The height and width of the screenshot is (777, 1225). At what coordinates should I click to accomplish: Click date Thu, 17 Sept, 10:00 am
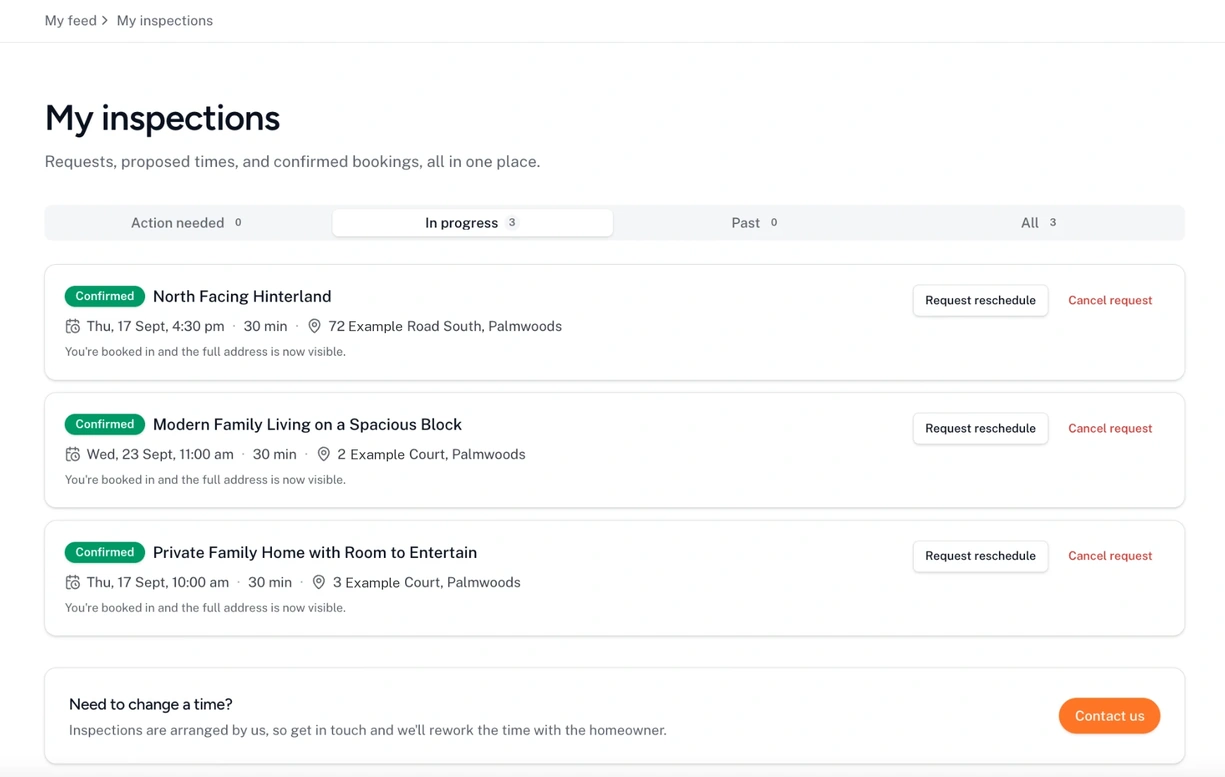[158, 582]
